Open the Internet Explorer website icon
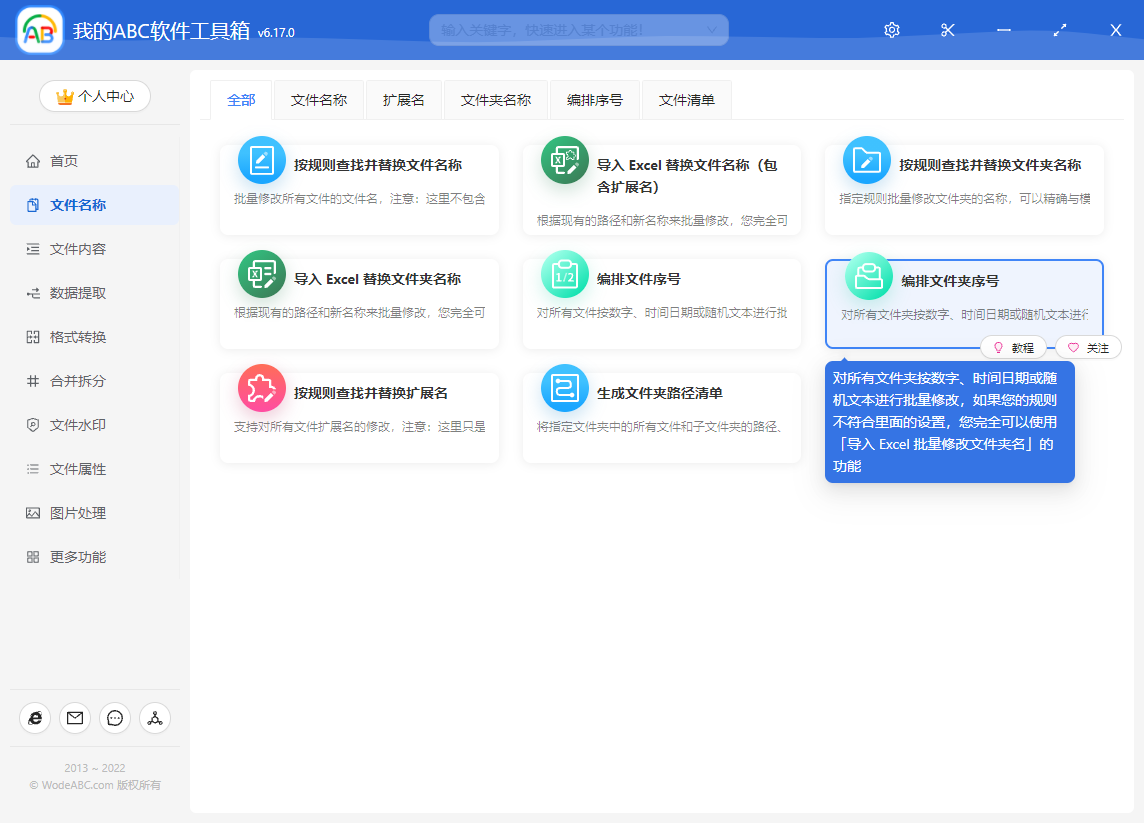1144x823 pixels. click(x=35, y=718)
